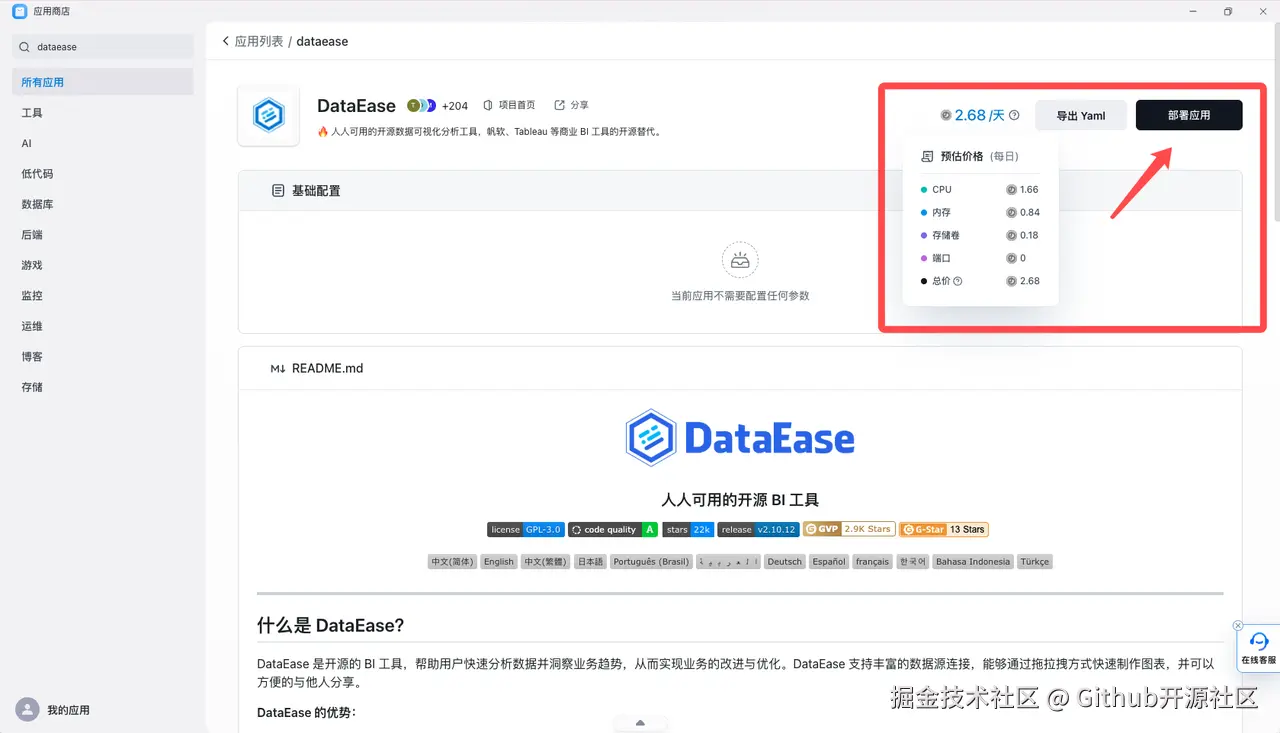Screen dimensions: 1280x733
Task: Click the help icon beside 总价
Action: pos(958,281)
